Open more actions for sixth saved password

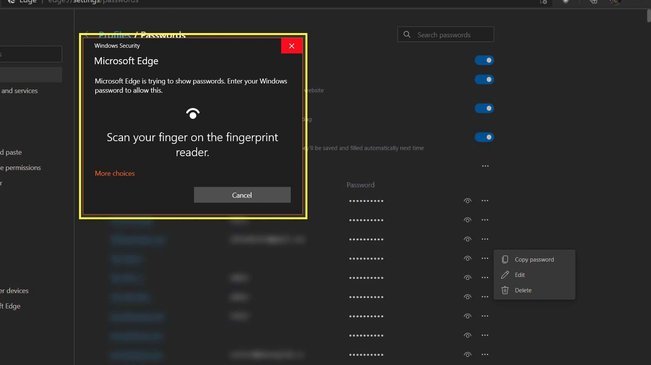point(485,297)
